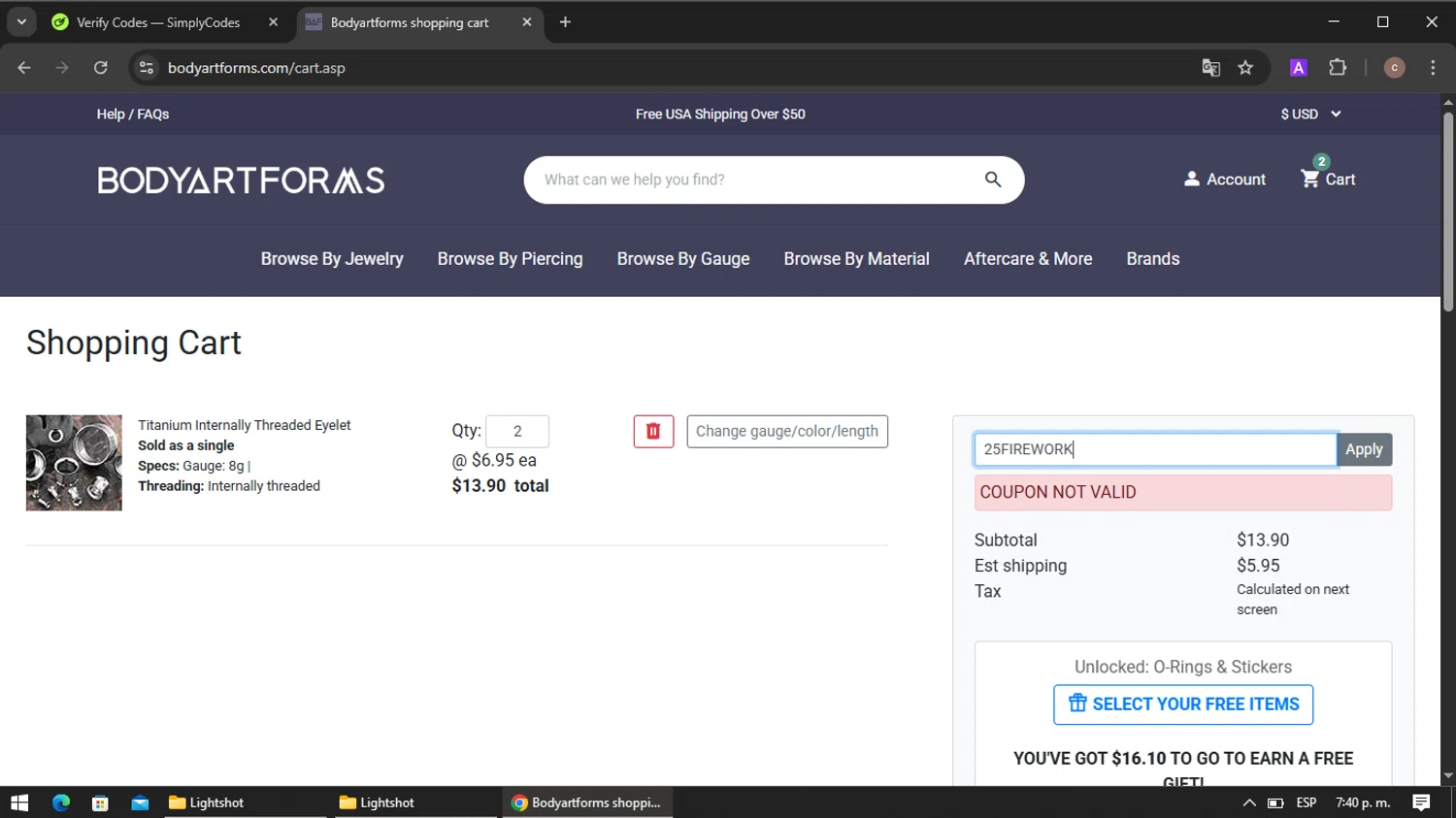
Task: Open the Brands menu
Action: click(1153, 259)
